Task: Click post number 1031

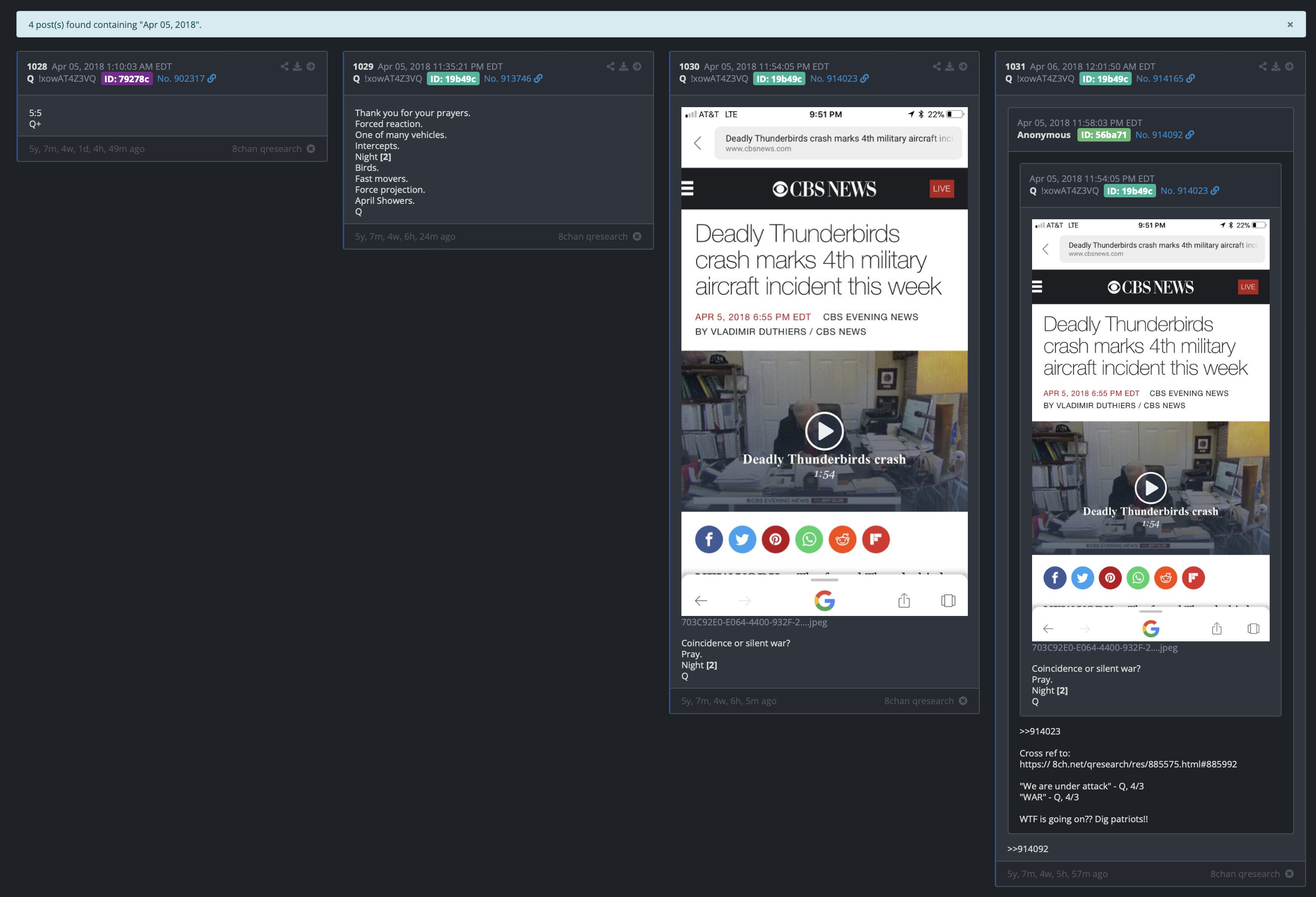Action: coord(1015,66)
